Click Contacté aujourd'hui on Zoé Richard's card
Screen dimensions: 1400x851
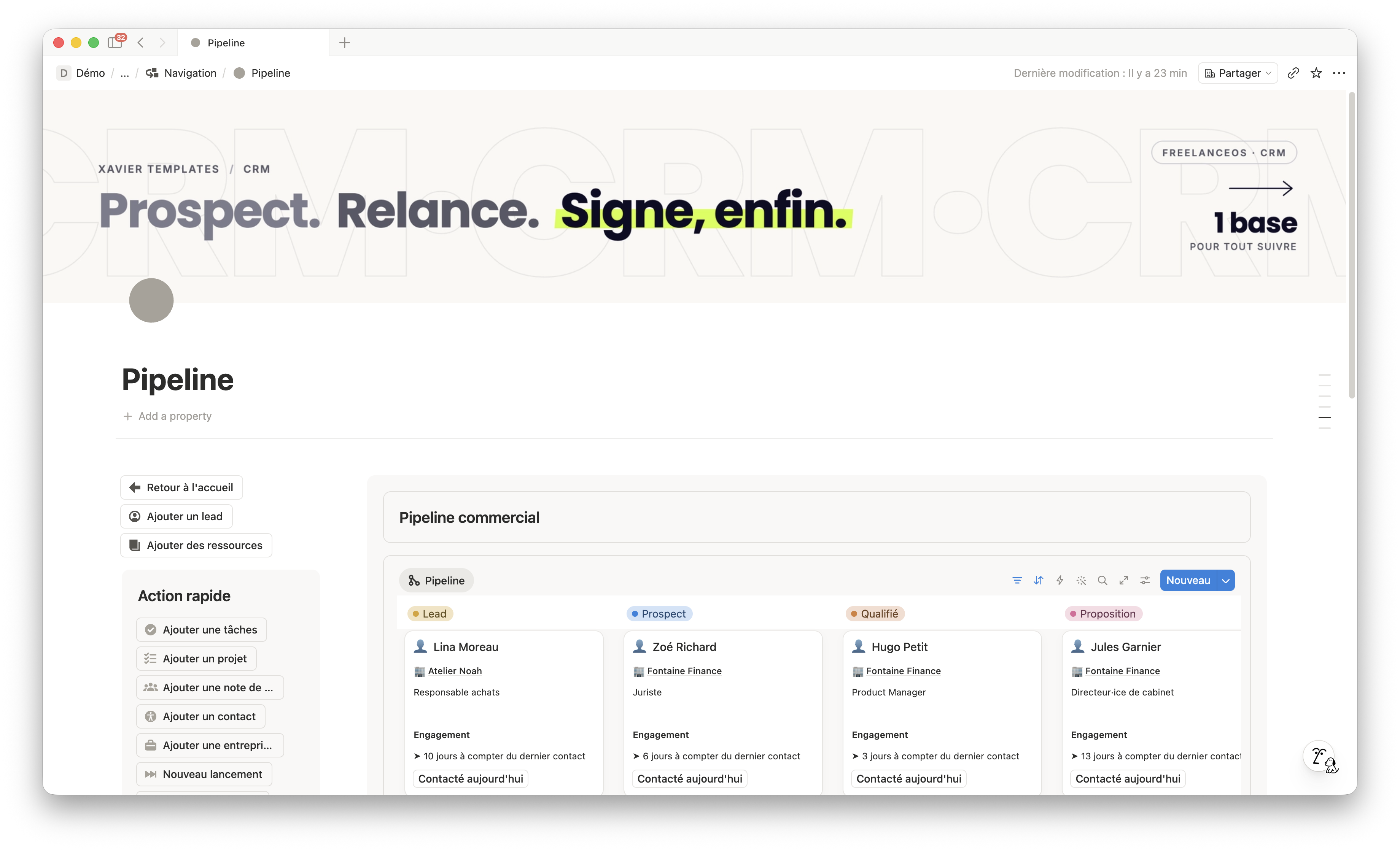coord(690,779)
